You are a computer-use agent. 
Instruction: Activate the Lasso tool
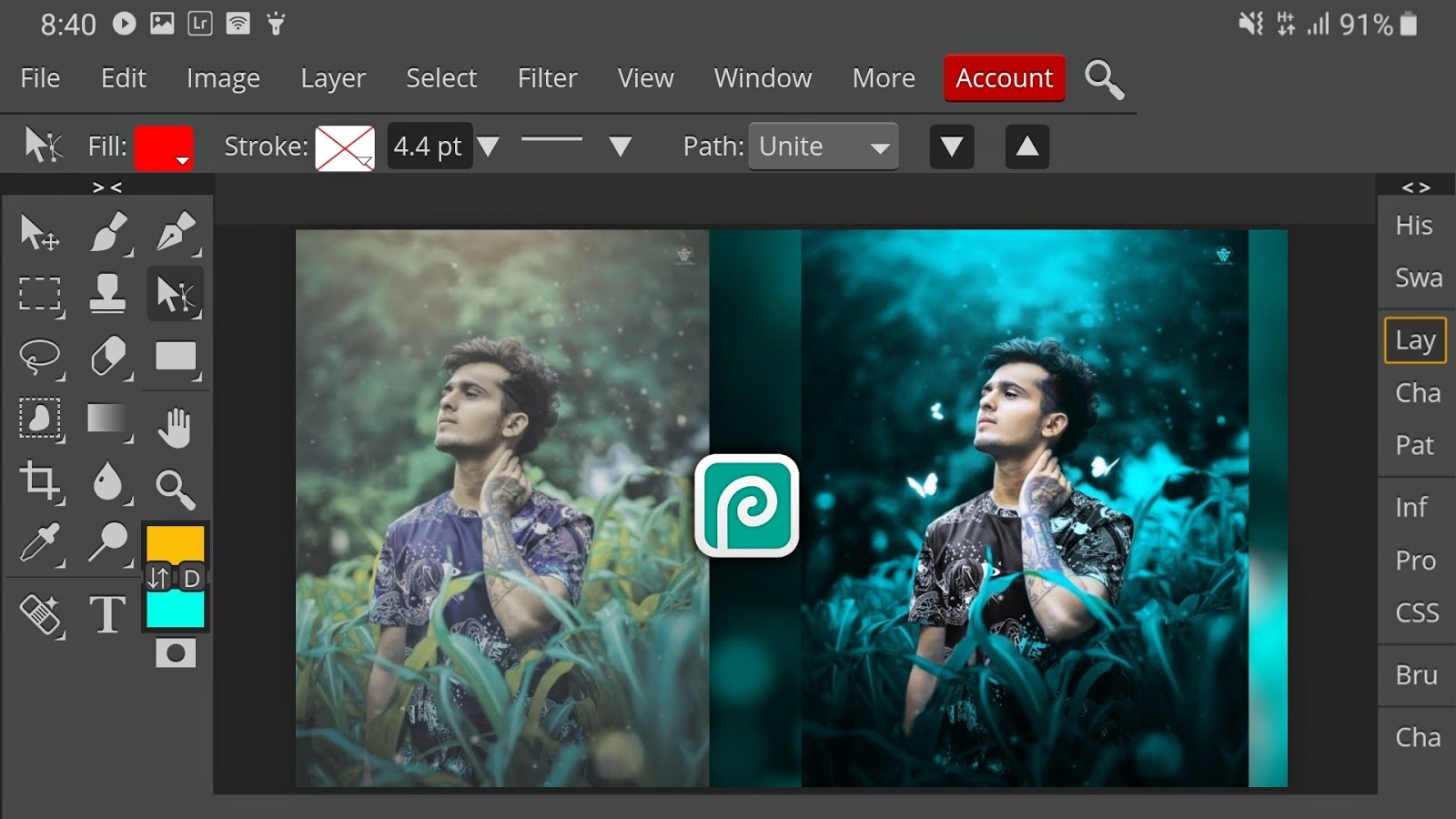click(41, 357)
